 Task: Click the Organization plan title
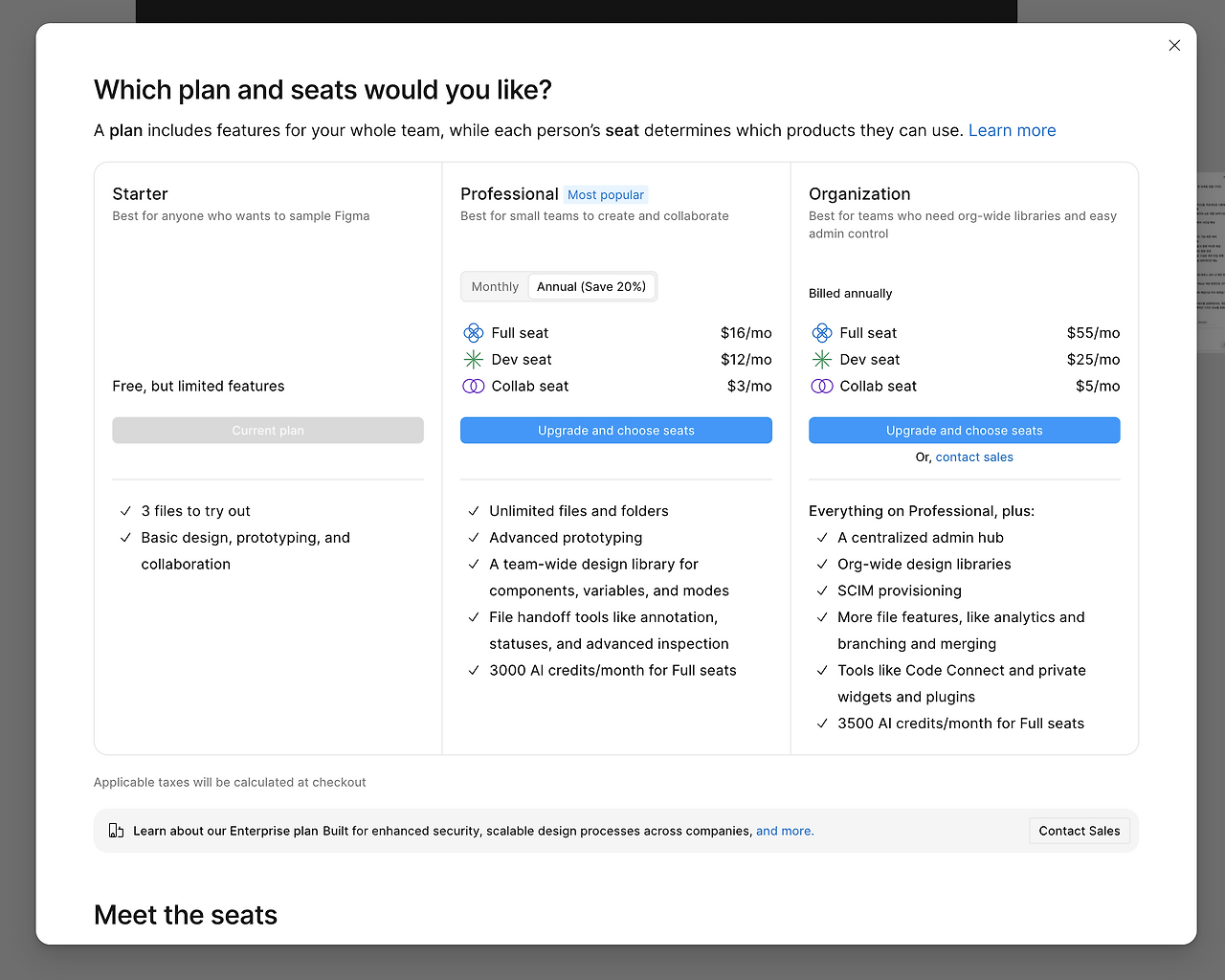[859, 194]
